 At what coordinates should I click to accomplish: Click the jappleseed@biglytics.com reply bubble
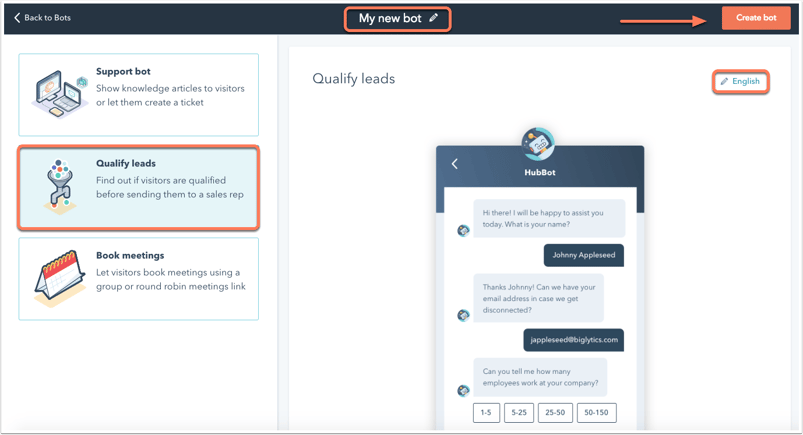click(x=574, y=340)
